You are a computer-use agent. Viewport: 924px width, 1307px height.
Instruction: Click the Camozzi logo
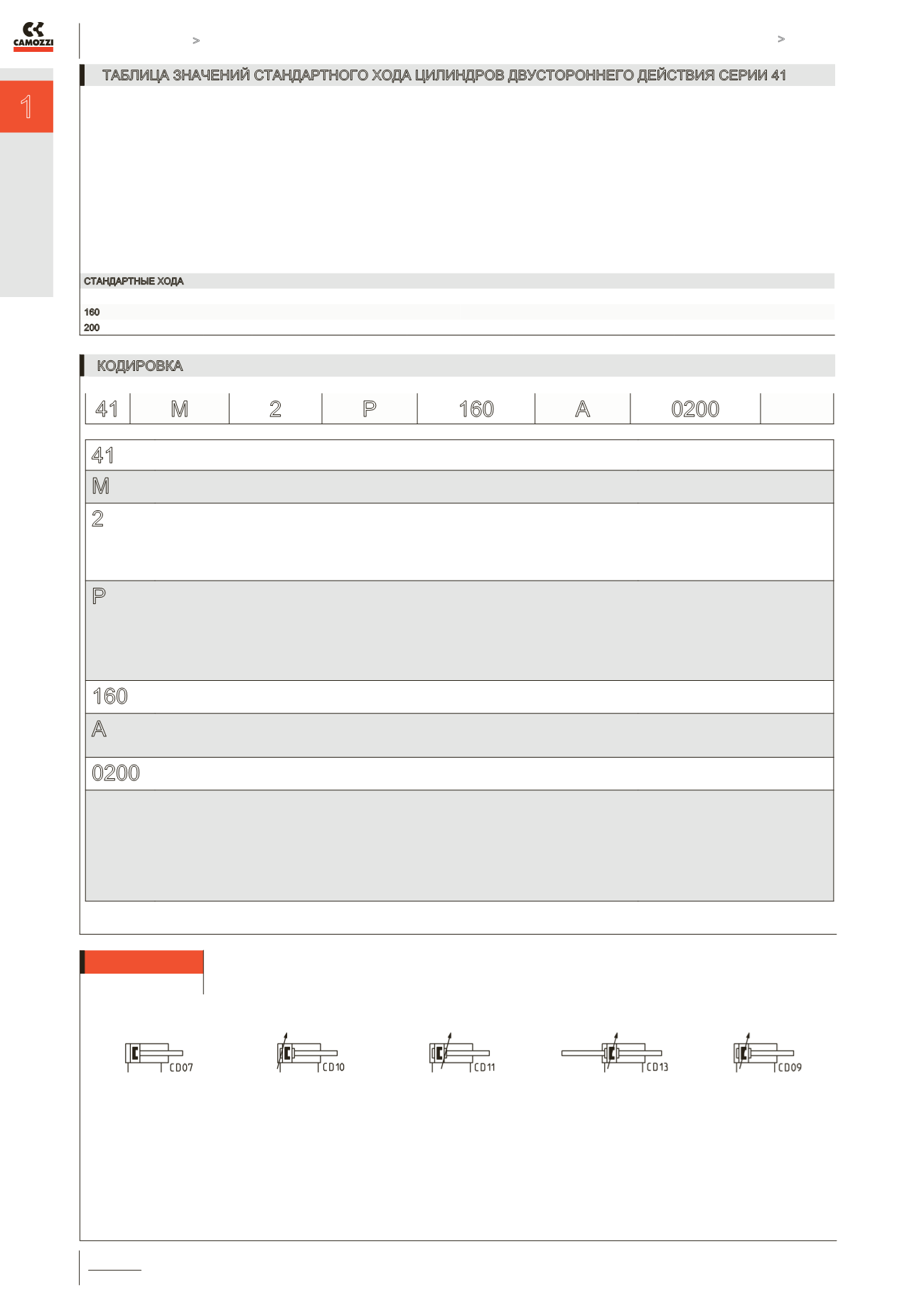[x=33, y=37]
